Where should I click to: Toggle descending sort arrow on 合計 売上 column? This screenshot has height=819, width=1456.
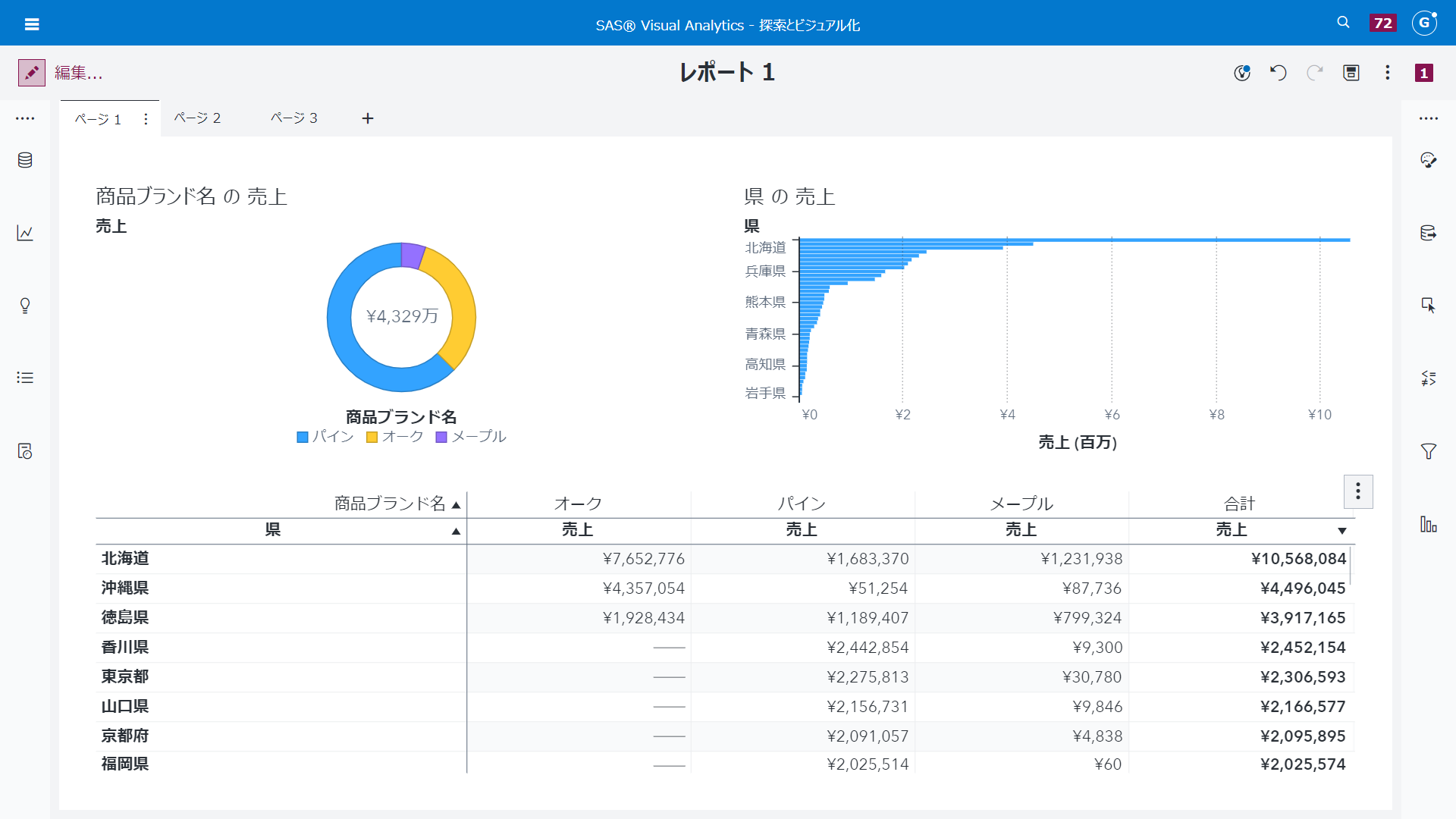1342,531
